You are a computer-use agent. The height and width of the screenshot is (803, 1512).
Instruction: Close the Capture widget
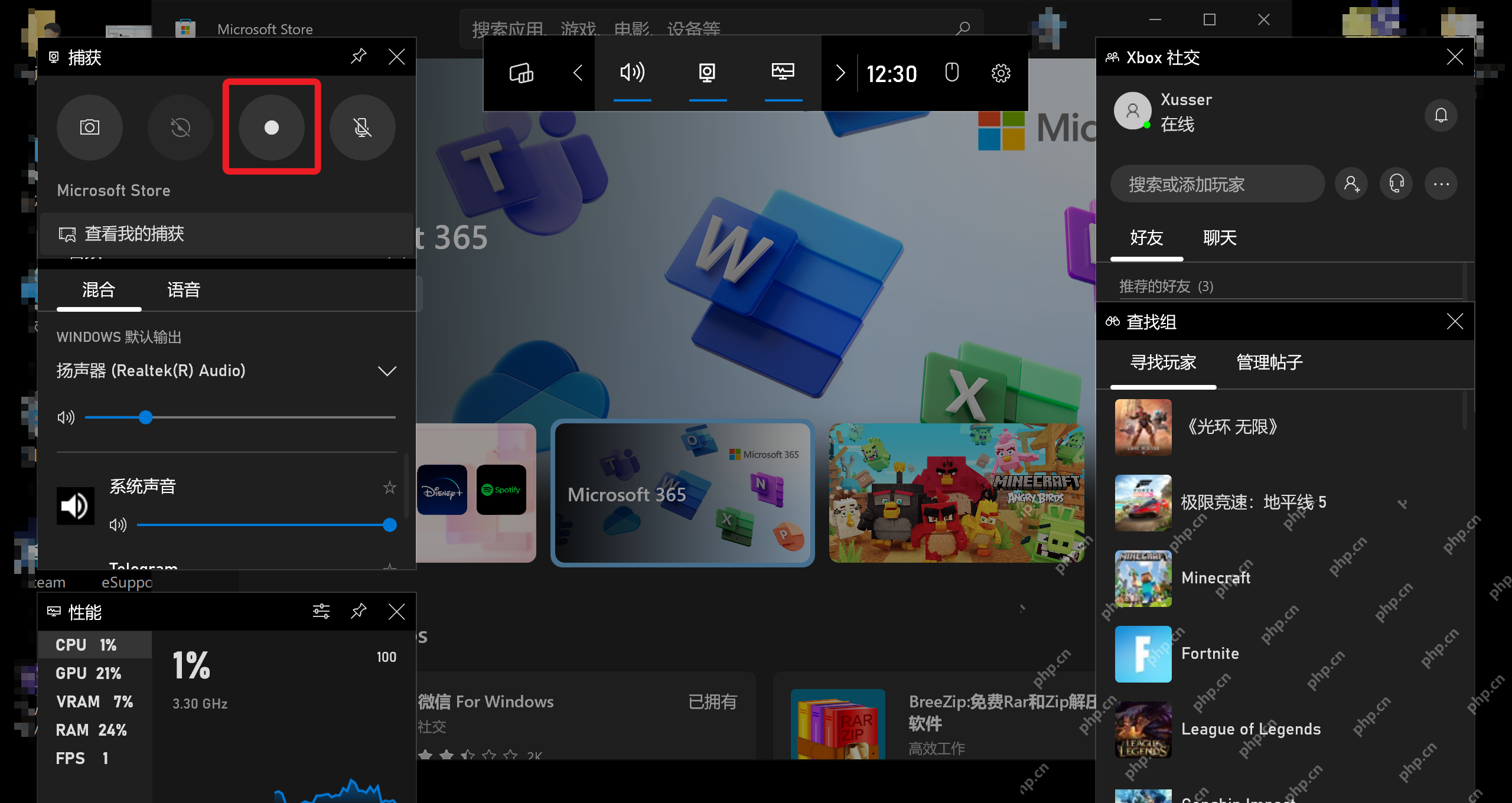pos(397,57)
